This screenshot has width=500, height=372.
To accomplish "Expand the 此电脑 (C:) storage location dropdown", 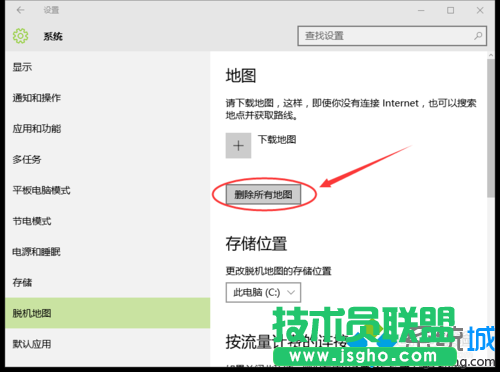I will pos(263,292).
